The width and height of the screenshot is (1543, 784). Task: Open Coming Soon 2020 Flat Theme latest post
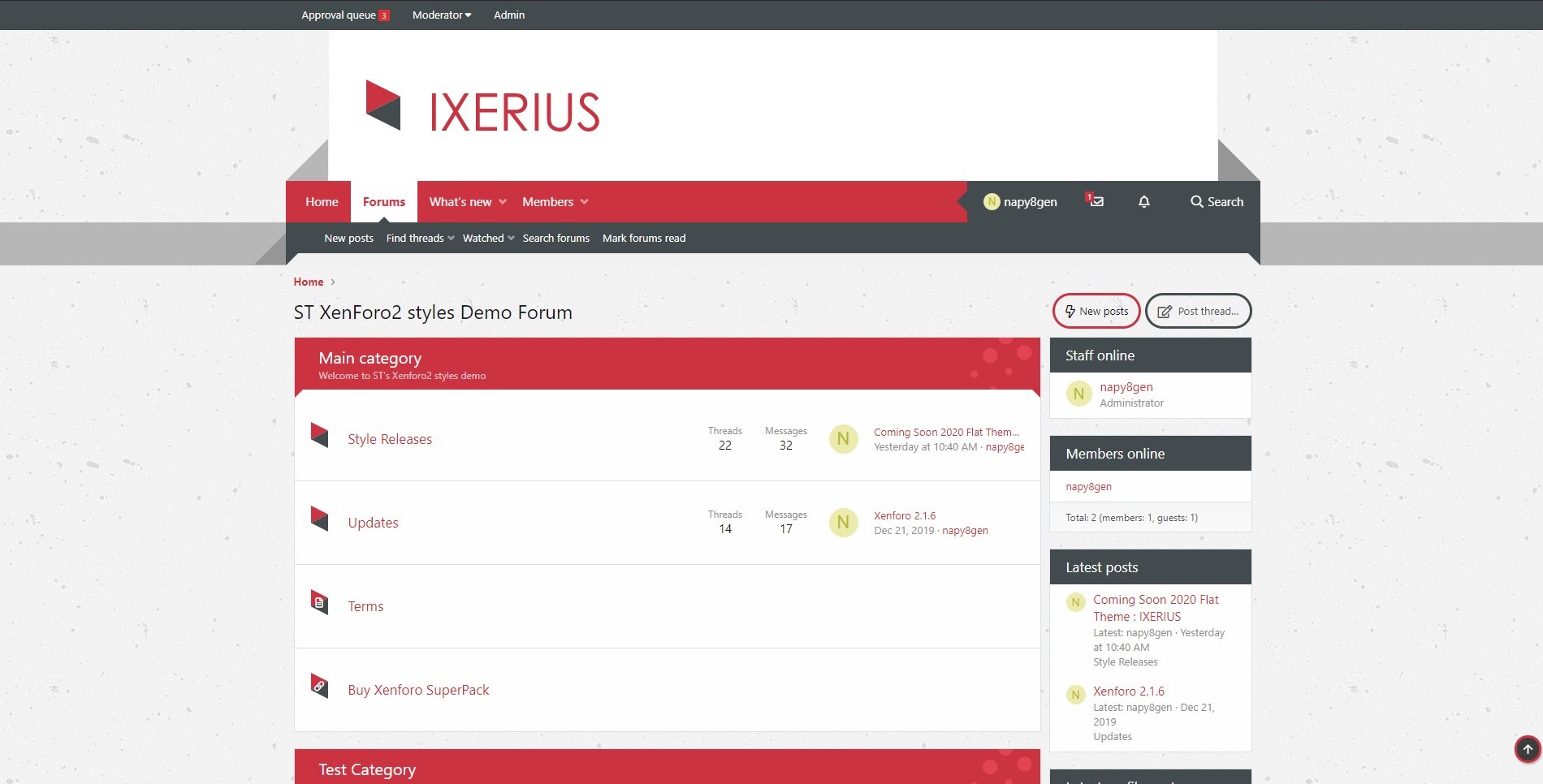tap(1156, 608)
